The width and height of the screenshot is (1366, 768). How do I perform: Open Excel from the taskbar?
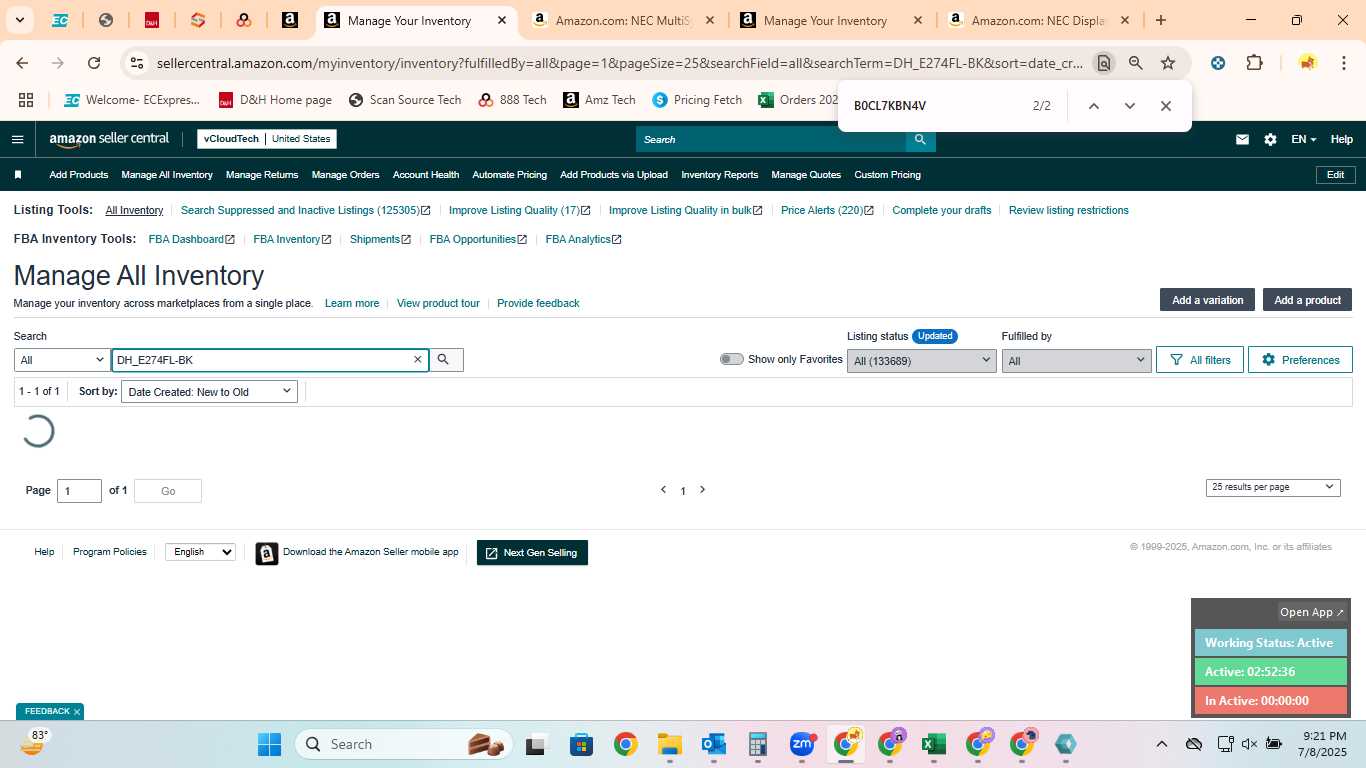pos(933,744)
